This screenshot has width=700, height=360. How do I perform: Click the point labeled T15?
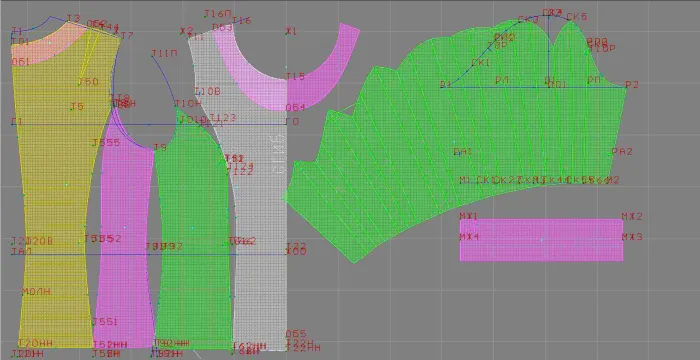(x=296, y=76)
